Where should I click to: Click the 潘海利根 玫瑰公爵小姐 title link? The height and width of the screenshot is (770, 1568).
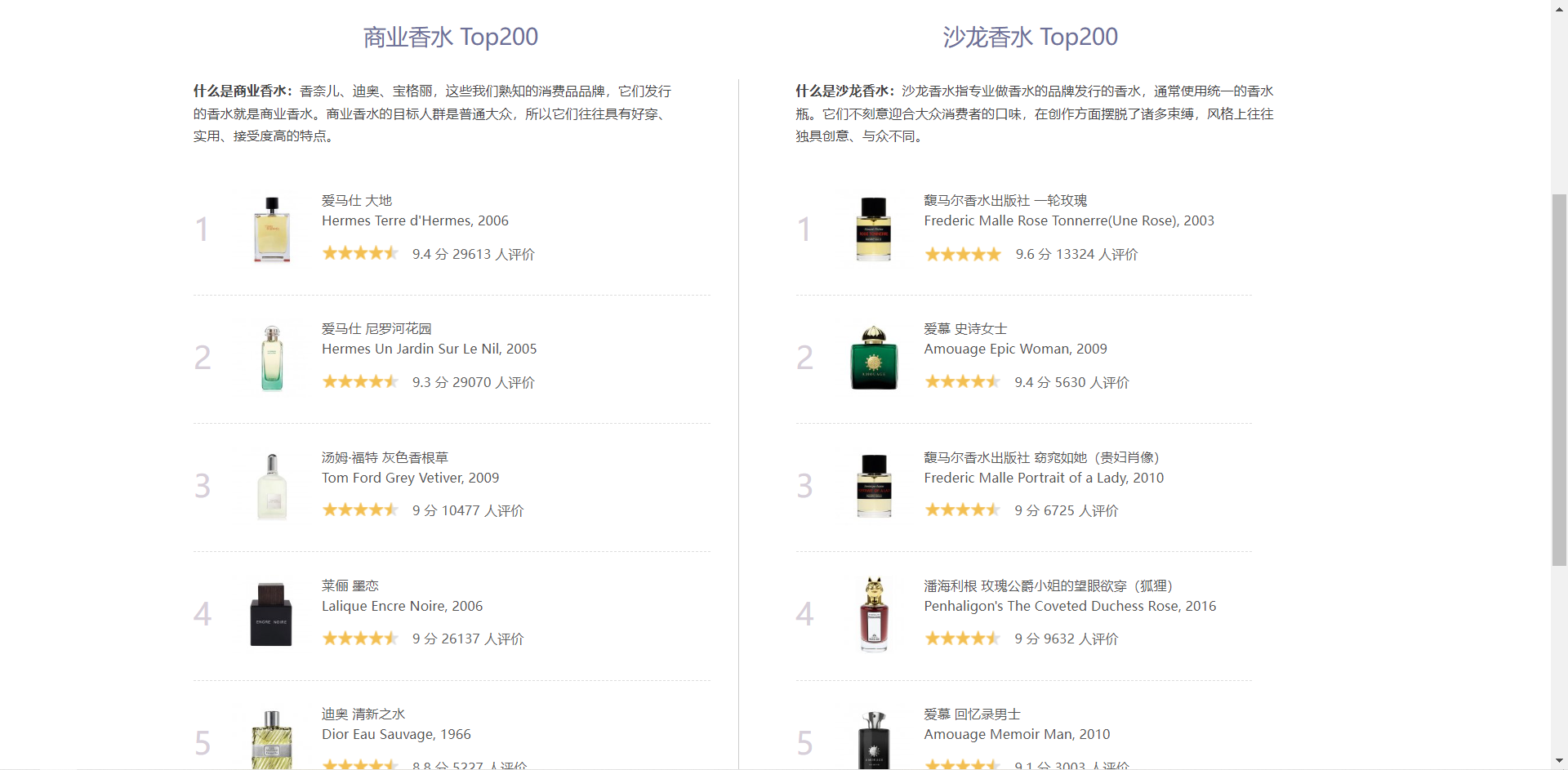(1048, 586)
